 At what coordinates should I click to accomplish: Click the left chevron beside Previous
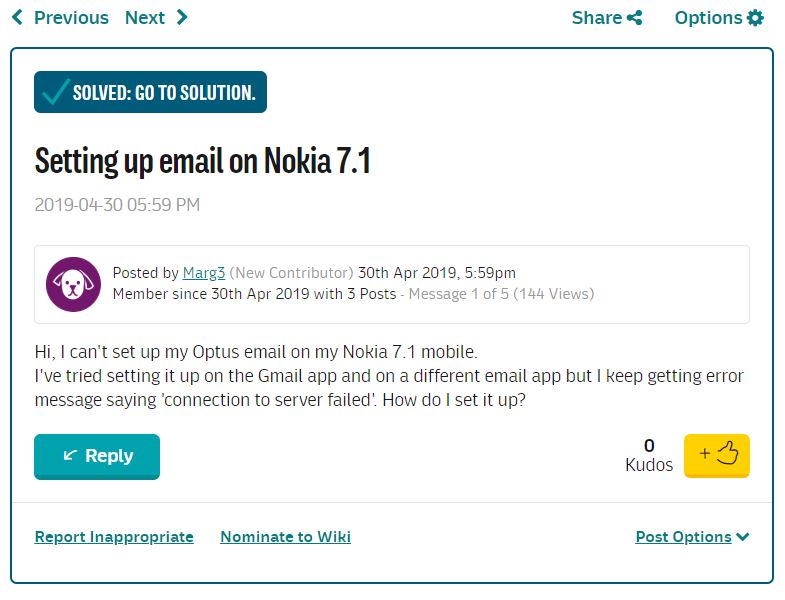[x=17, y=18]
